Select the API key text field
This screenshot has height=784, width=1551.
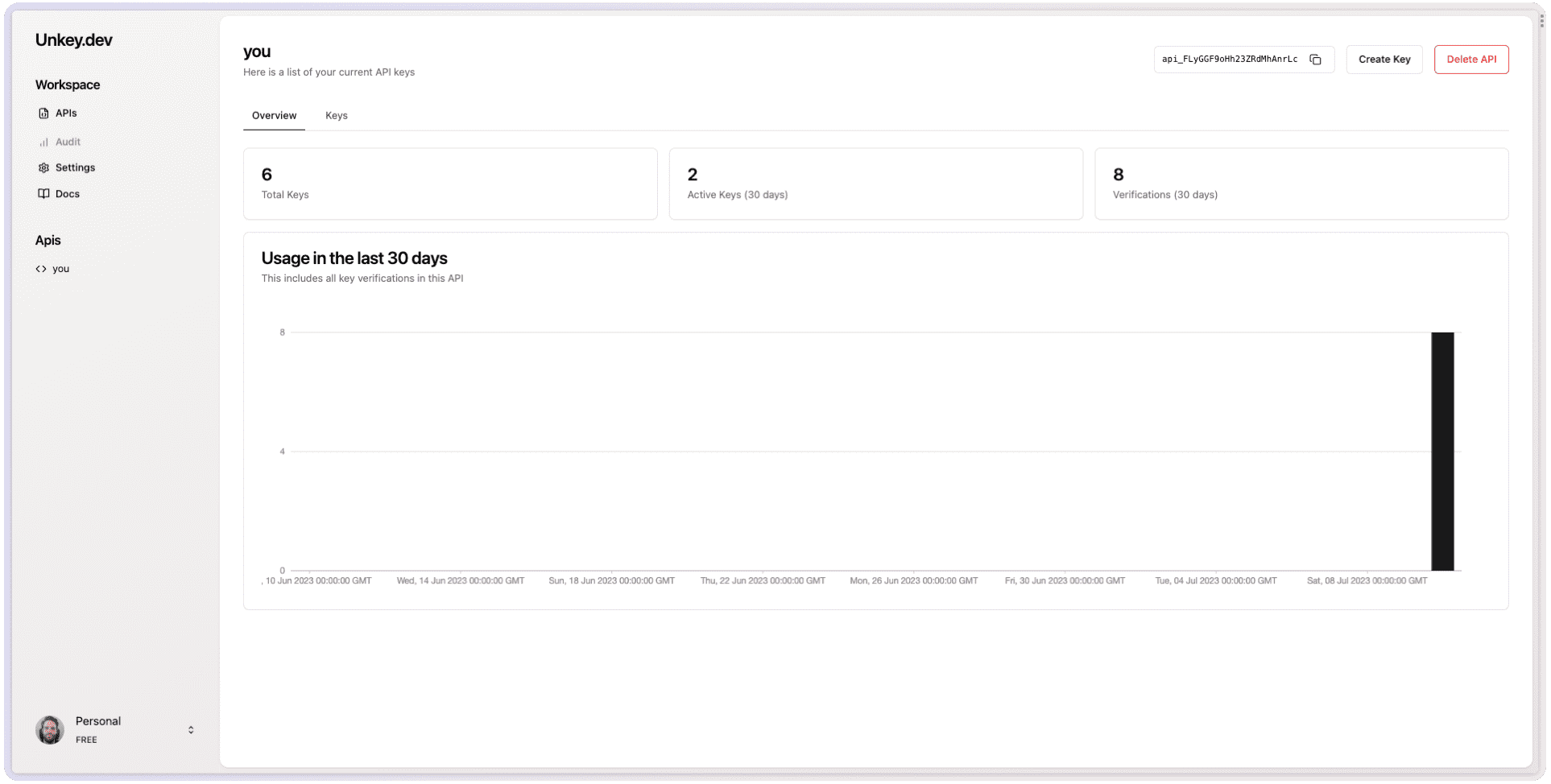(x=1228, y=59)
